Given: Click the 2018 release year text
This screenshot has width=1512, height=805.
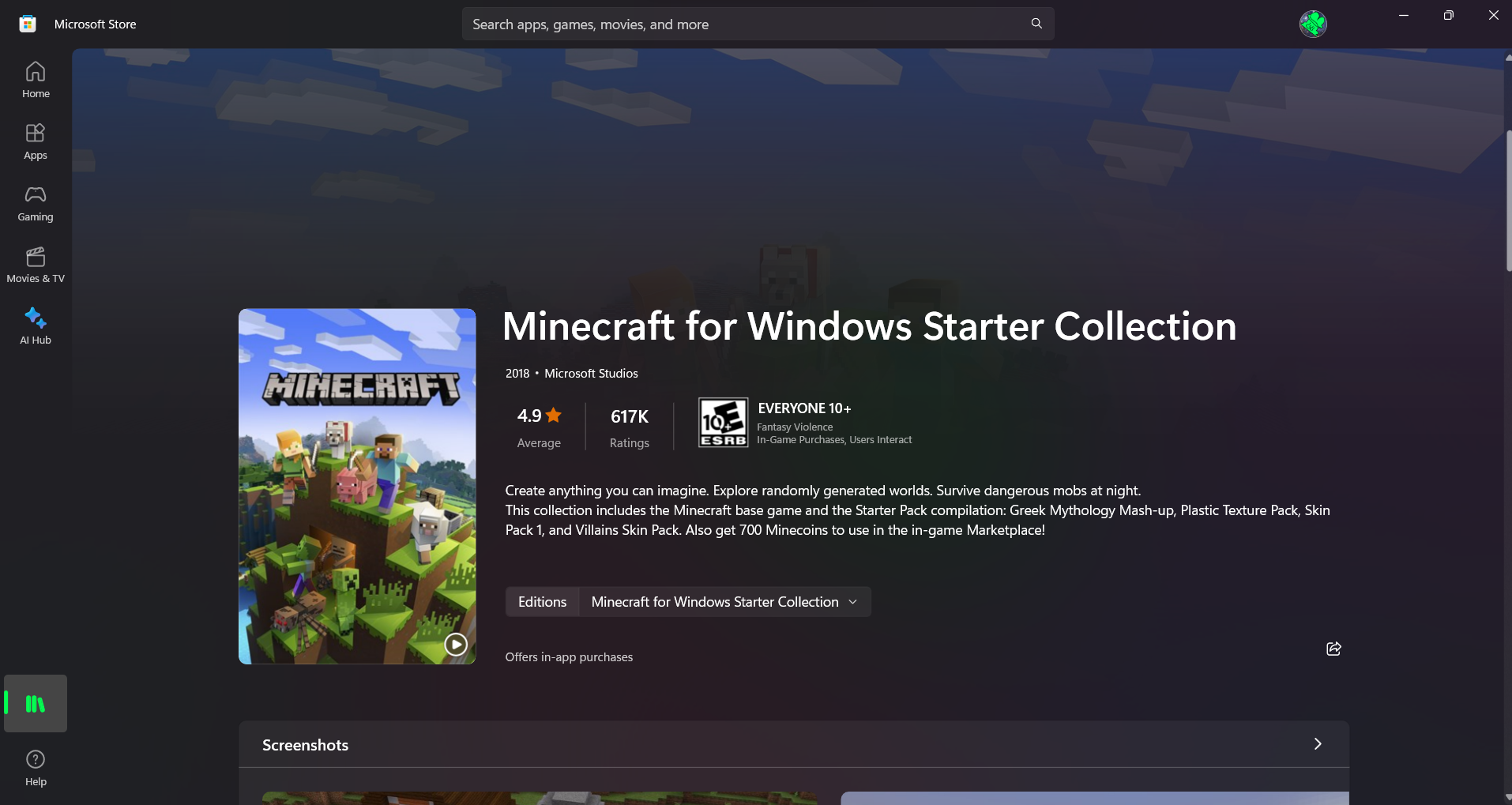Looking at the screenshot, I should 517,374.
